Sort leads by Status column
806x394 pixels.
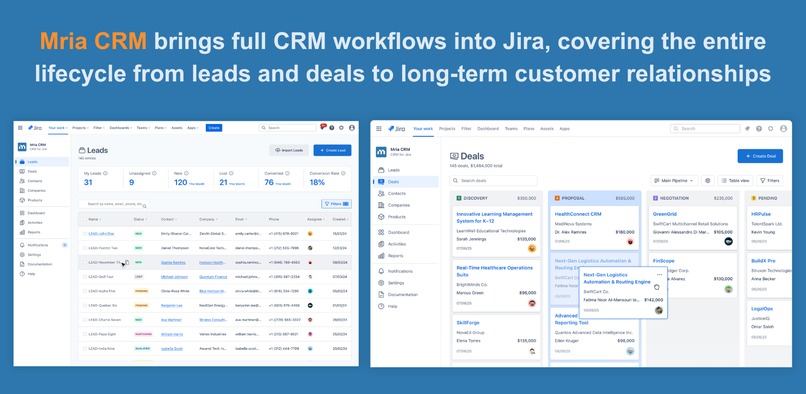[x=139, y=219]
